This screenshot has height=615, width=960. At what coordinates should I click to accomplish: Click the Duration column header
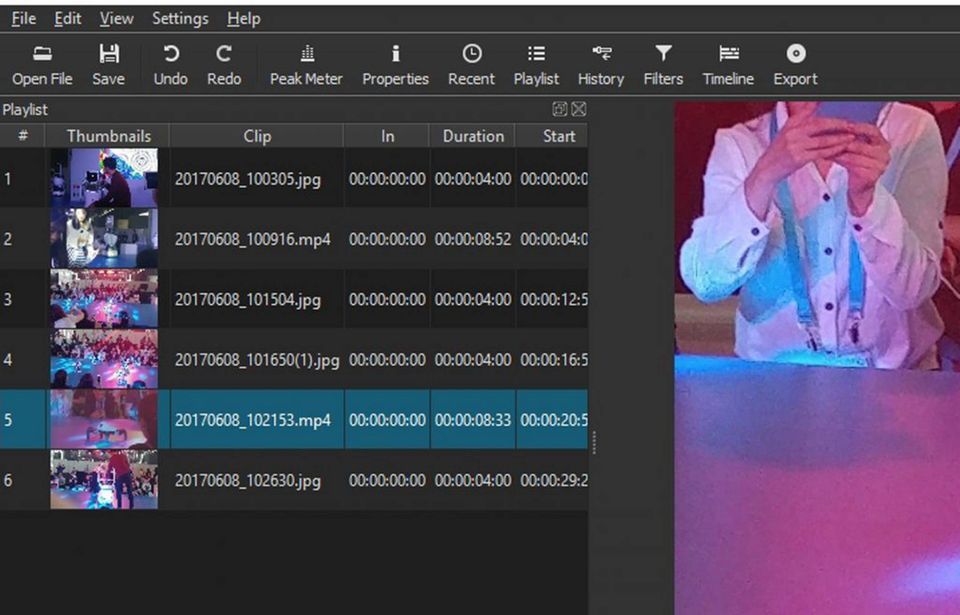click(x=472, y=136)
